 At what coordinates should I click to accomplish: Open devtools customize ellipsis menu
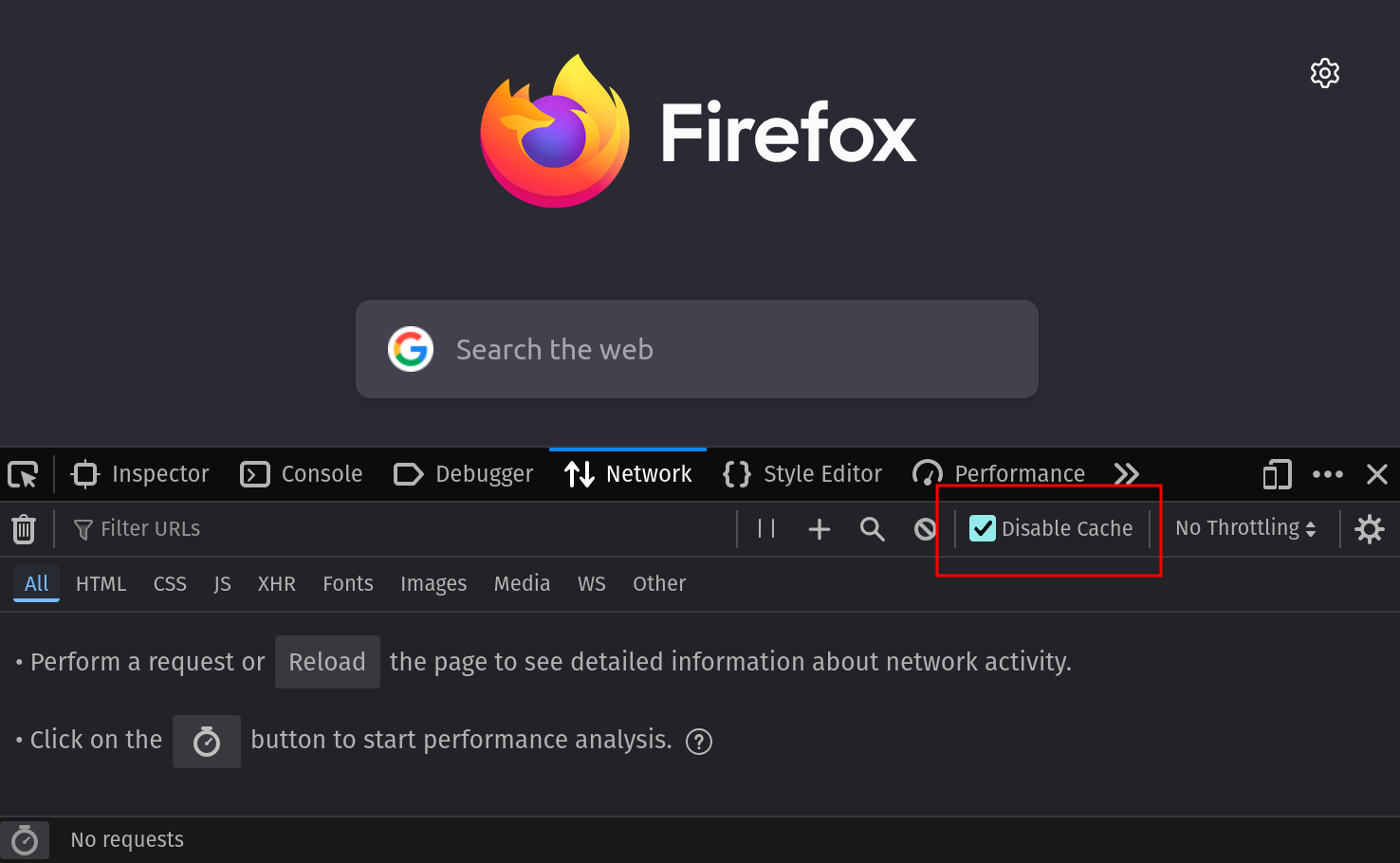[x=1327, y=474]
